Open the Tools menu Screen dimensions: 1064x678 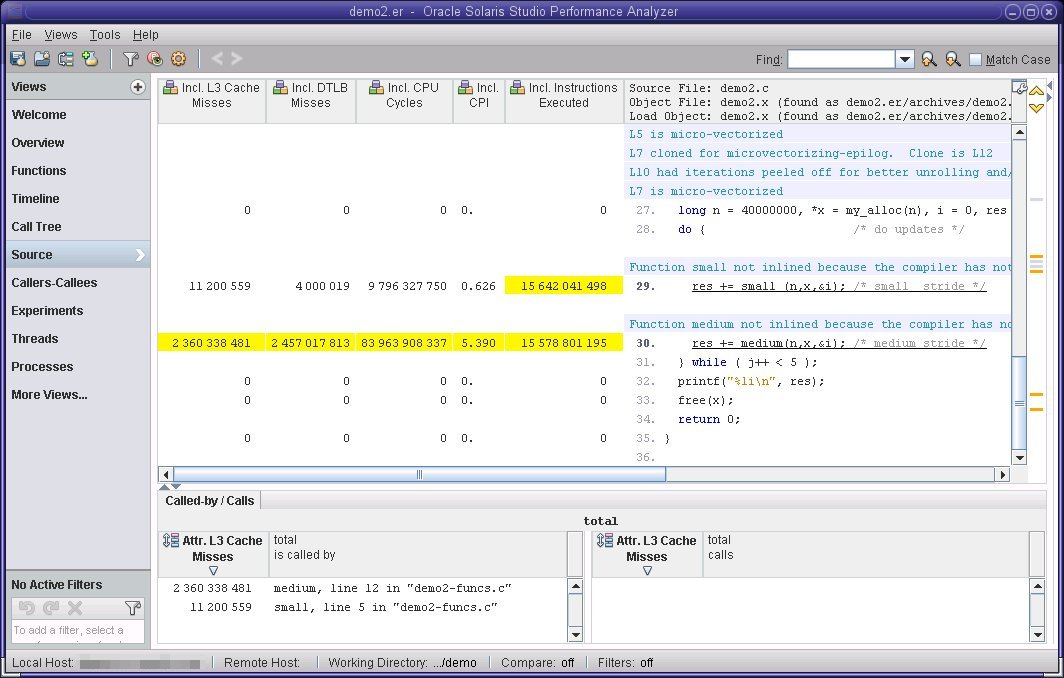(104, 34)
